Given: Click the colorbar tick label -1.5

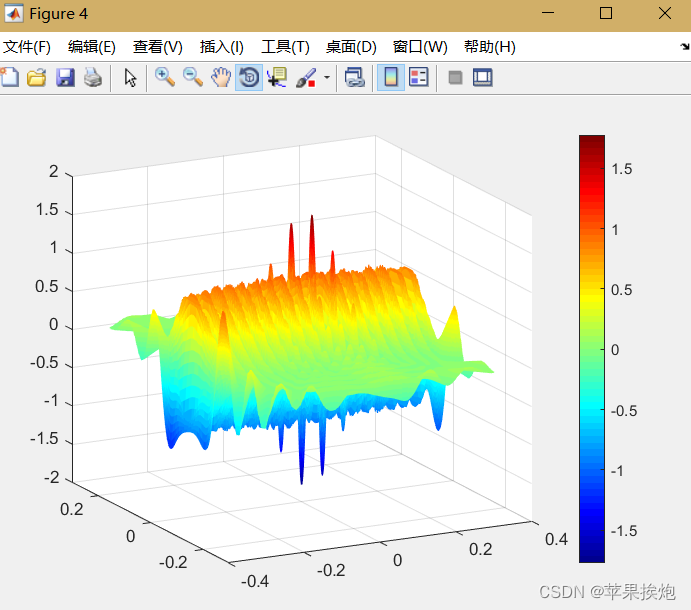Looking at the screenshot, I should pyautogui.click(x=624, y=531).
